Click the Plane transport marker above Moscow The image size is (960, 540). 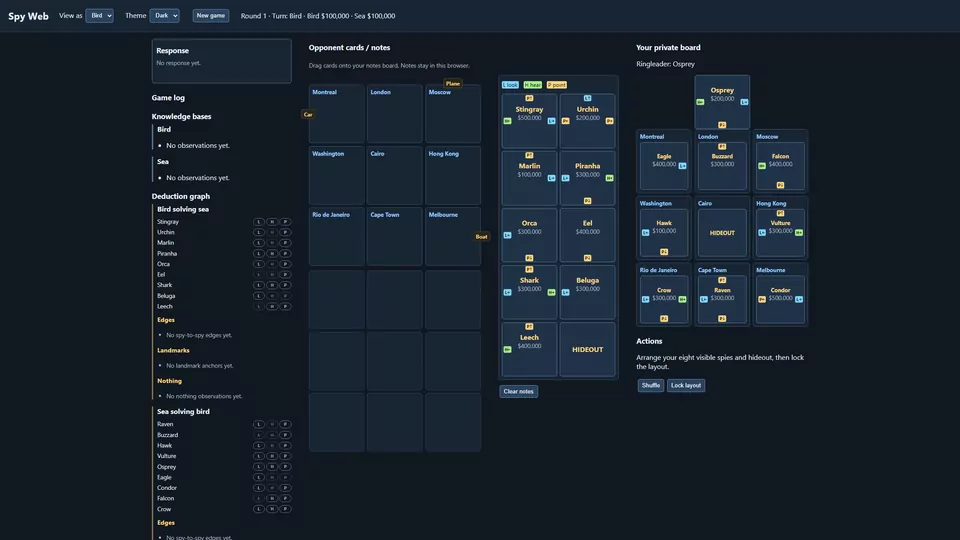click(x=452, y=83)
